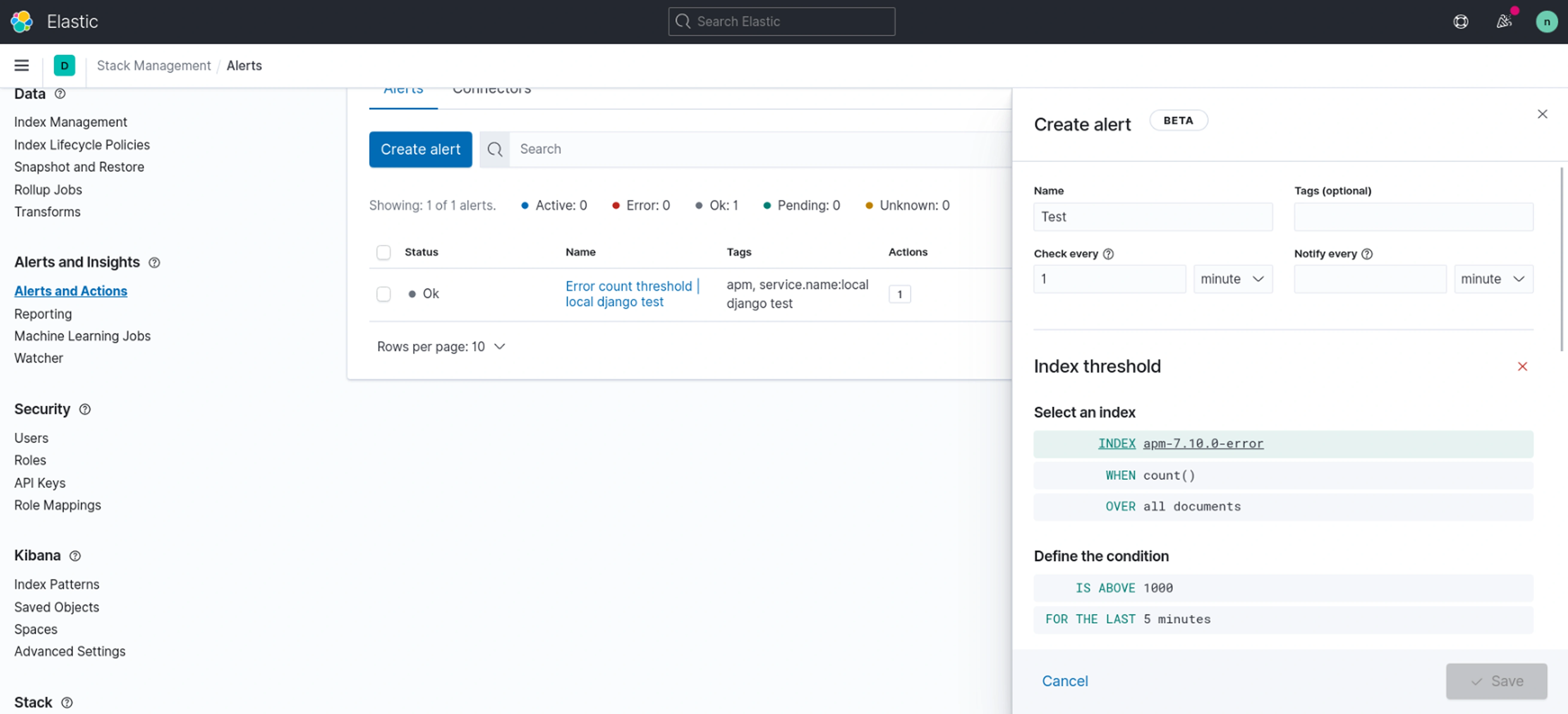Click the Alerts and Insights help icon
The width and height of the screenshot is (1568, 714).
pos(155,262)
